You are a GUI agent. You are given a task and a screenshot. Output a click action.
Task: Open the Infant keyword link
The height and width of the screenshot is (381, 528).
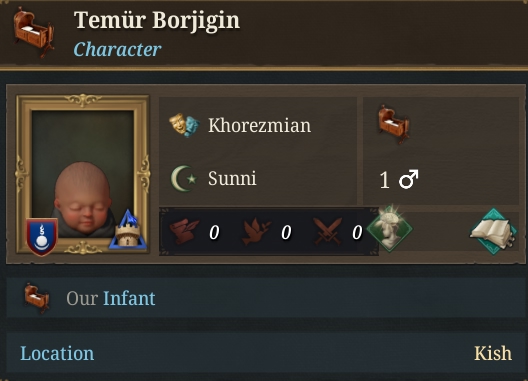tap(129, 298)
